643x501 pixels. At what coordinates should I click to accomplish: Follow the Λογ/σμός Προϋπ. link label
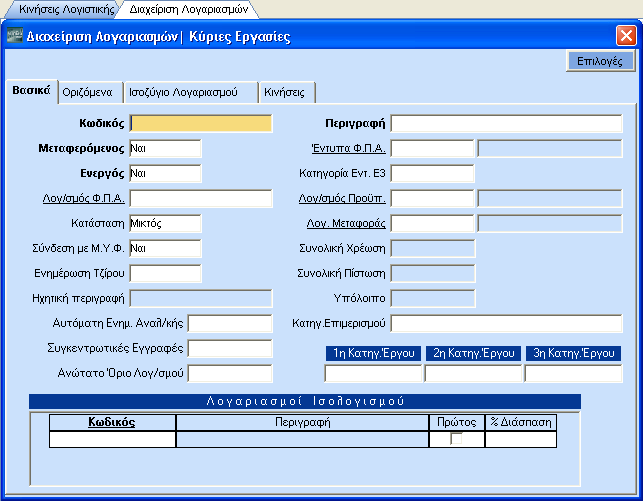click(342, 198)
